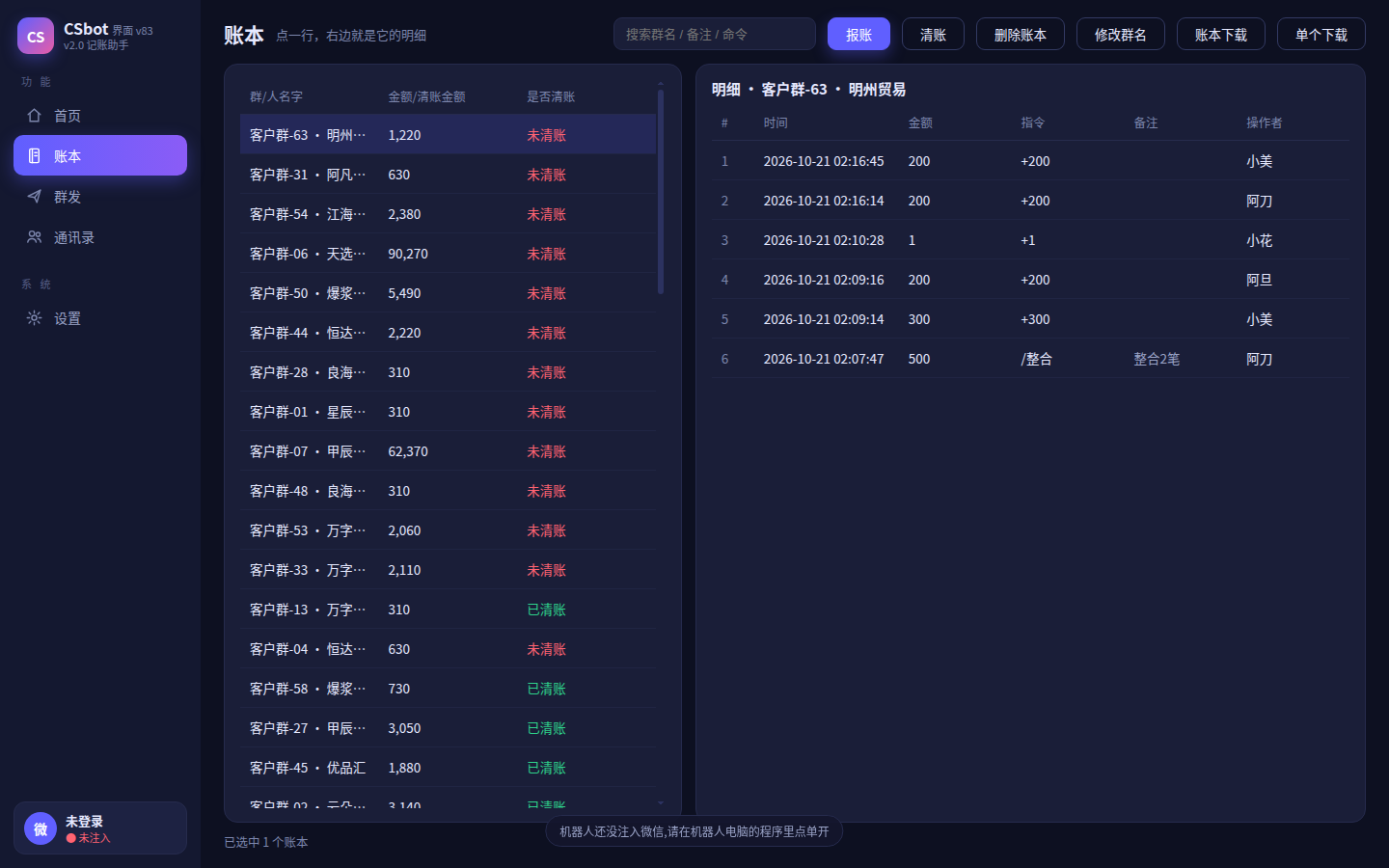The image size is (1389, 868).
Task: Click the contacts icon beside 通讯录
Action: click(35, 237)
